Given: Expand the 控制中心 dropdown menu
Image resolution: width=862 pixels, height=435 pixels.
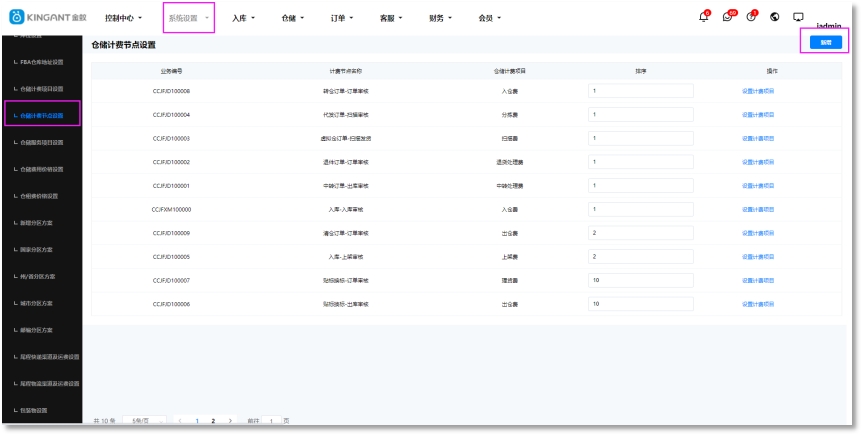Looking at the screenshot, I should click(x=124, y=18).
